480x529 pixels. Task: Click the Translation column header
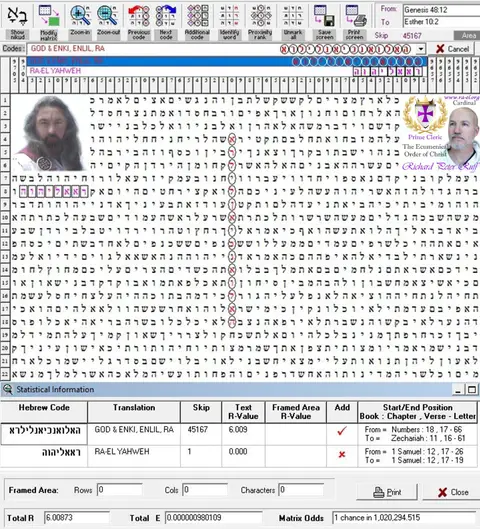pyautogui.click(x=134, y=412)
